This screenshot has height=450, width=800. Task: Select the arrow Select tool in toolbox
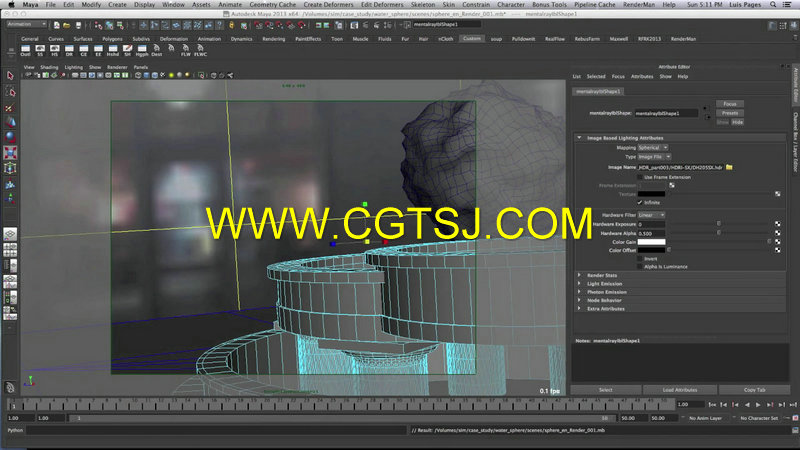click(10, 76)
